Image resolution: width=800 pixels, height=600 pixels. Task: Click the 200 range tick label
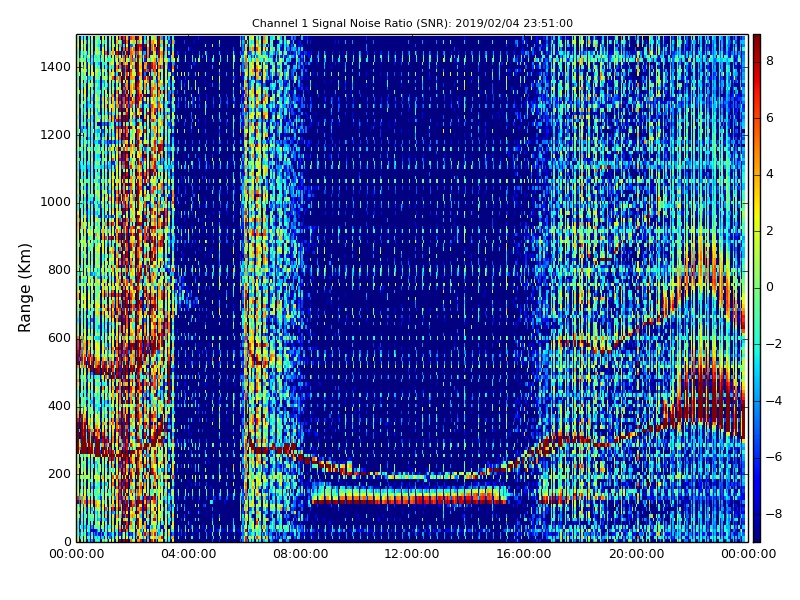click(x=59, y=473)
